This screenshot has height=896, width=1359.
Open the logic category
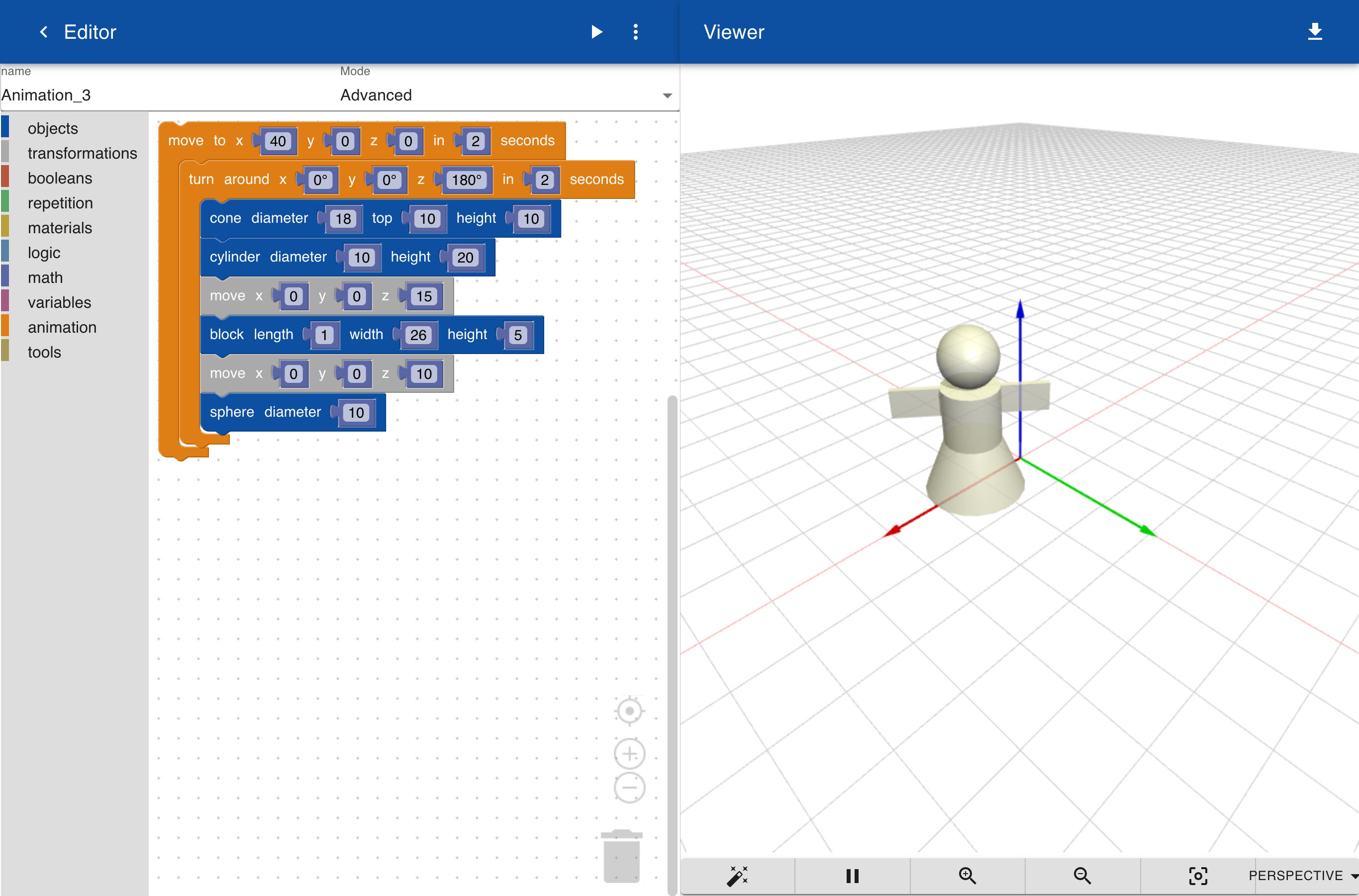click(x=44, y=253)
